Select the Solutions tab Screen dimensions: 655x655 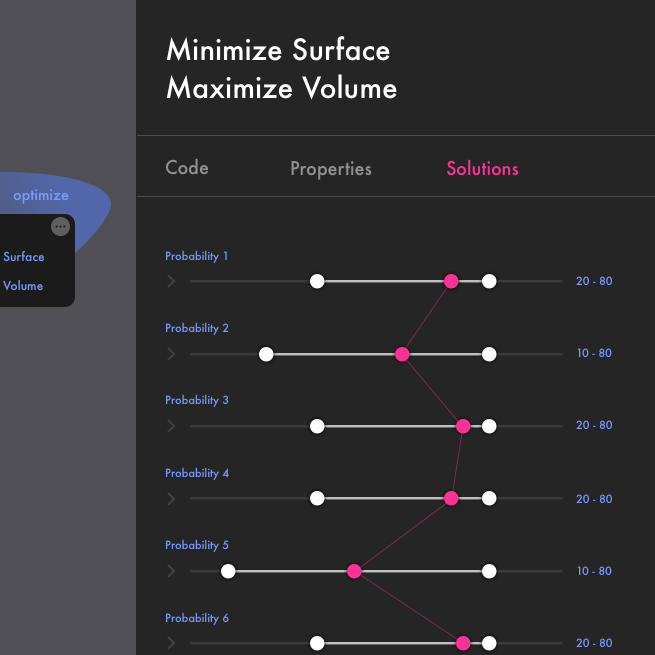point(482,169)
